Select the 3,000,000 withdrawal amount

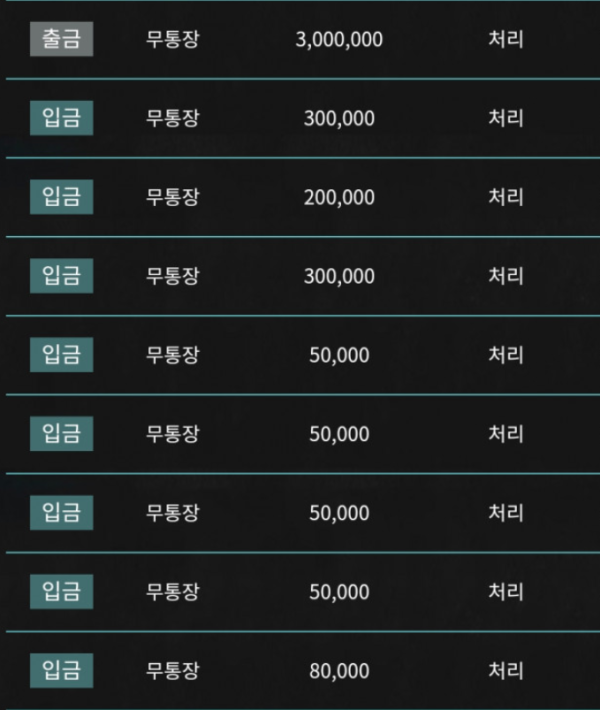tap(339, 40)
